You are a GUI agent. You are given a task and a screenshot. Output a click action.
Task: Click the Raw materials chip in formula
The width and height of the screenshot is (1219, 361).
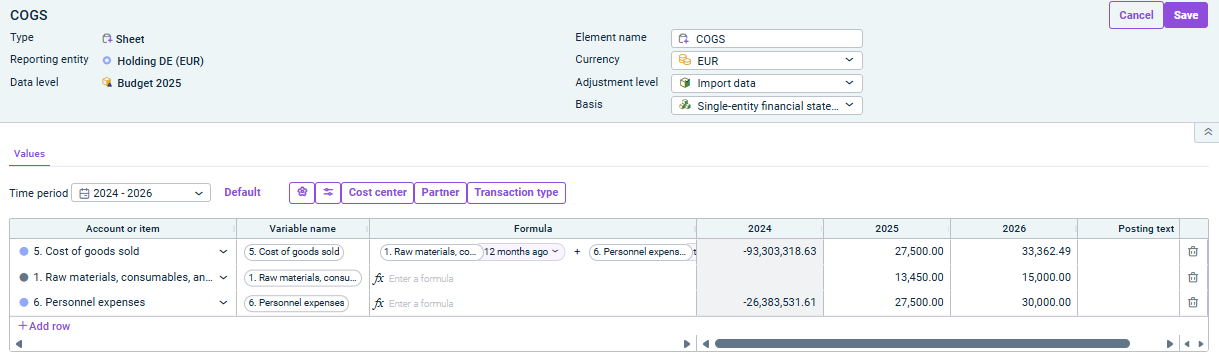click(432, 252)
